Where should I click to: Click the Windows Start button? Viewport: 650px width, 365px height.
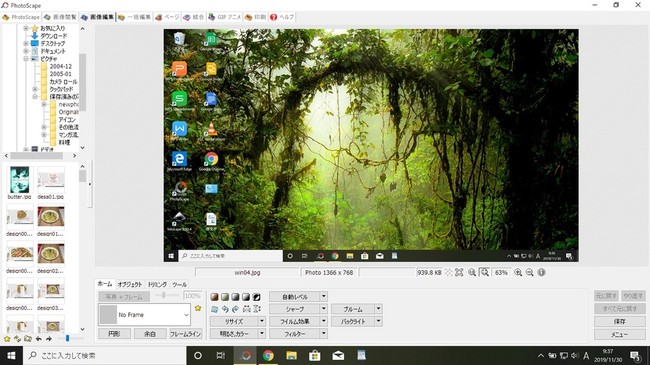click(x=11, y=355)
